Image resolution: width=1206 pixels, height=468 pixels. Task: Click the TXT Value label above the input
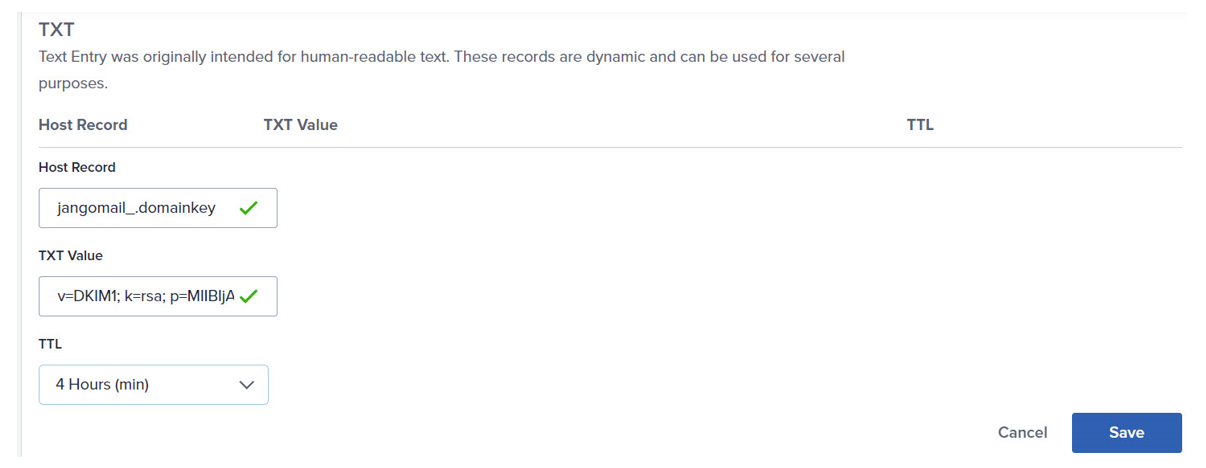click(x=71, y=255)
